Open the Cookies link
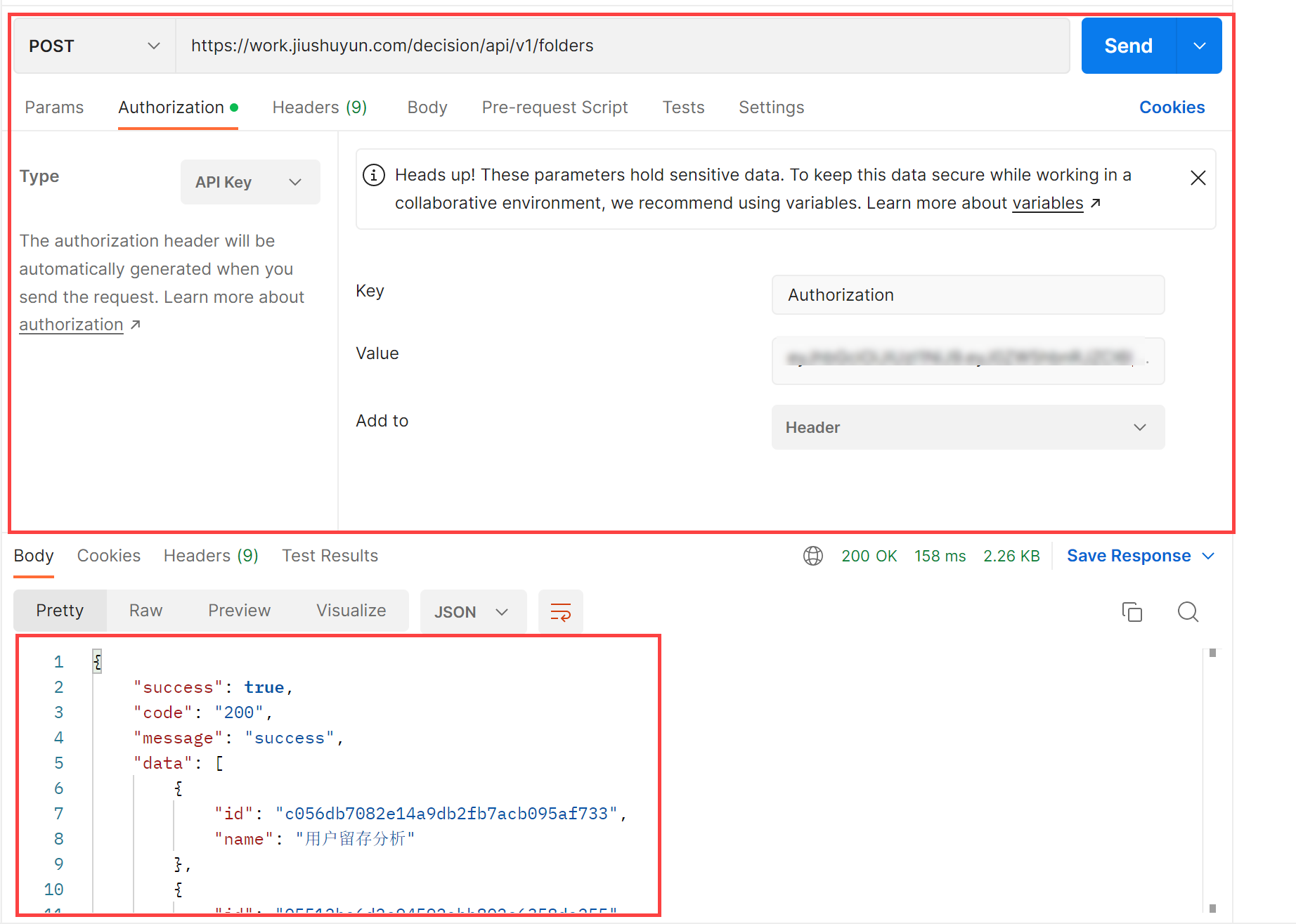This screenshot has height=924, width=1296. (1172, 108)
